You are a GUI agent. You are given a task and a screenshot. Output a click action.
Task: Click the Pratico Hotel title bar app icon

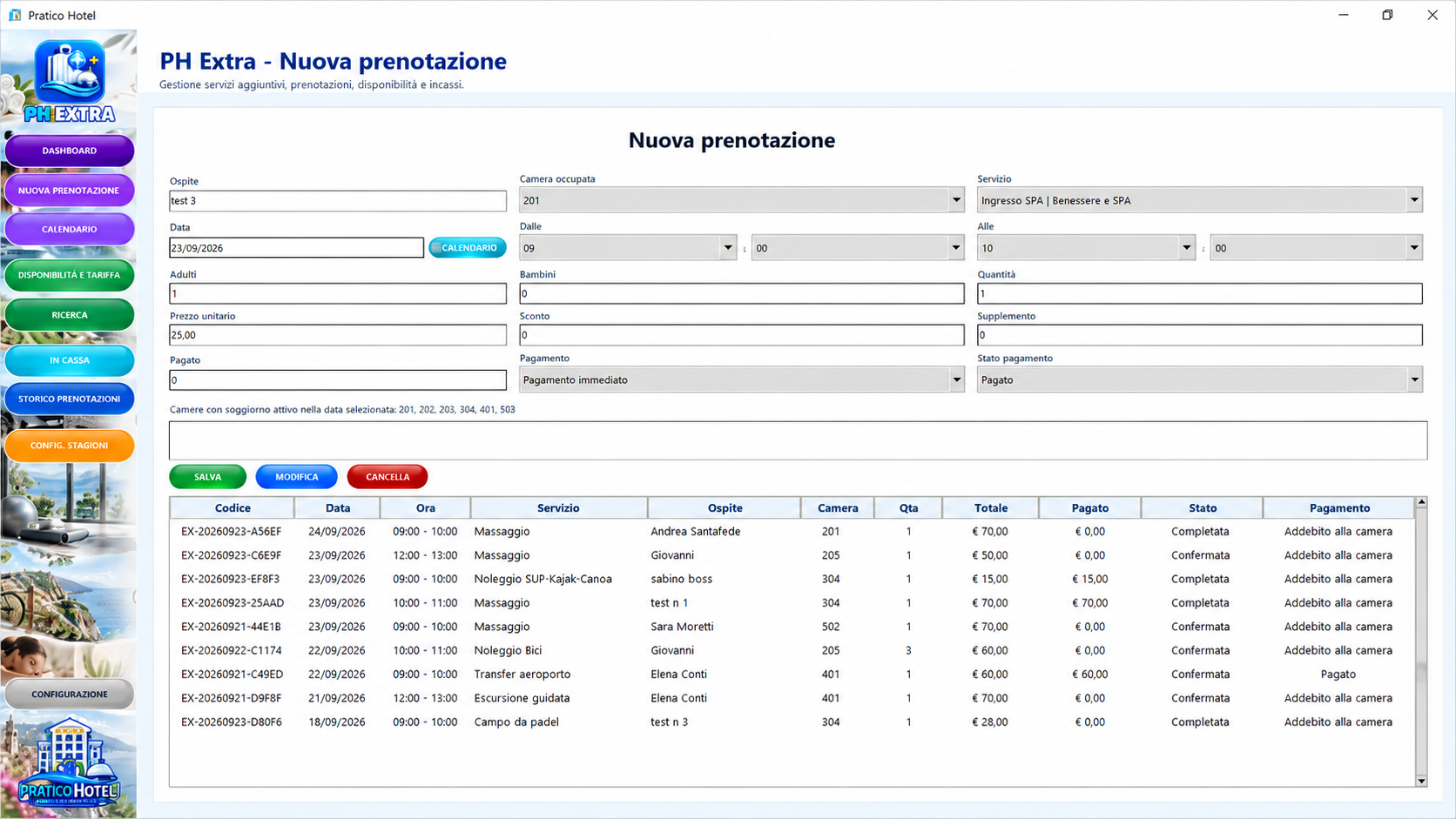click(x=15, y=15)
